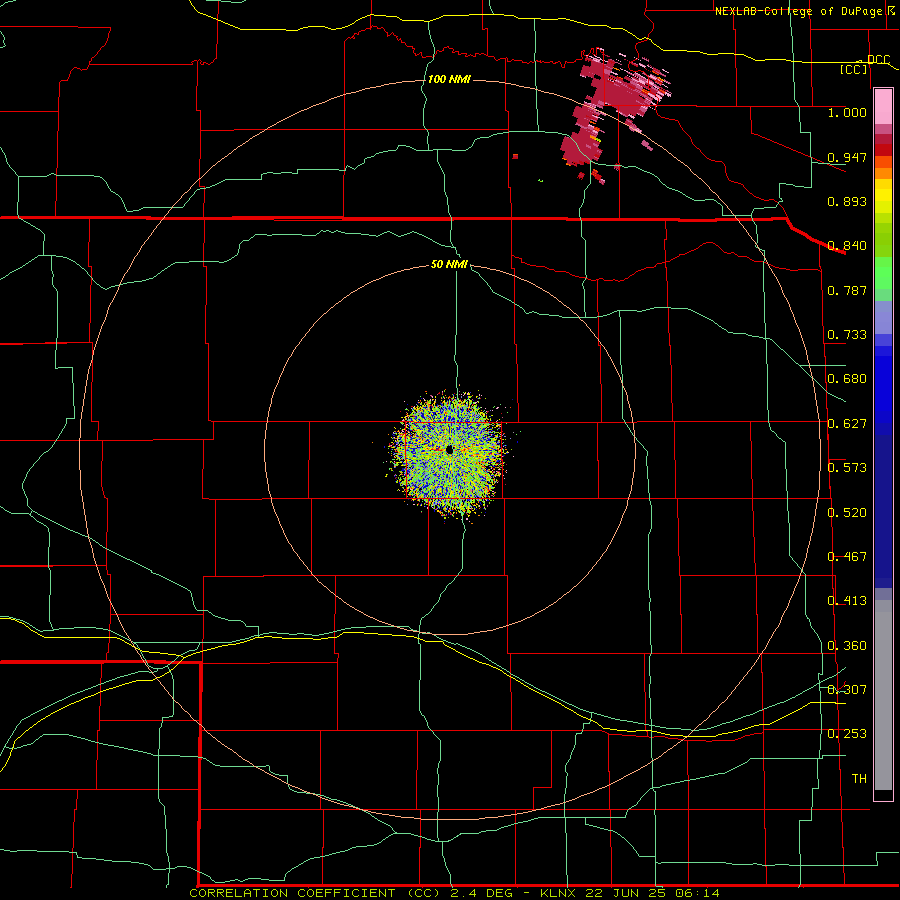
Task: Pick the periwinkle swatch on the color bar
Action: coord(883,318)
